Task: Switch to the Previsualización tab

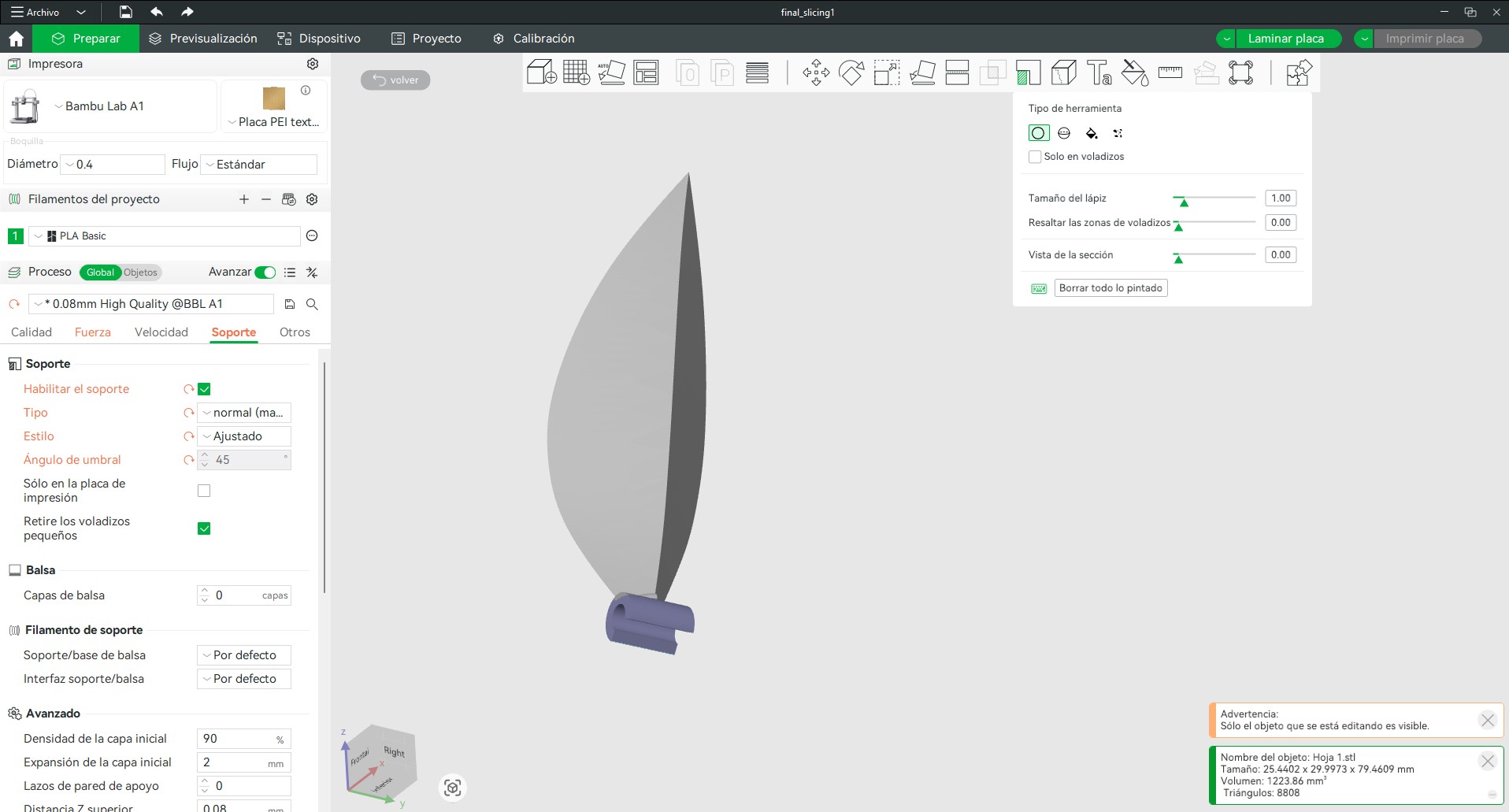Action: click(x=203, y=39)
